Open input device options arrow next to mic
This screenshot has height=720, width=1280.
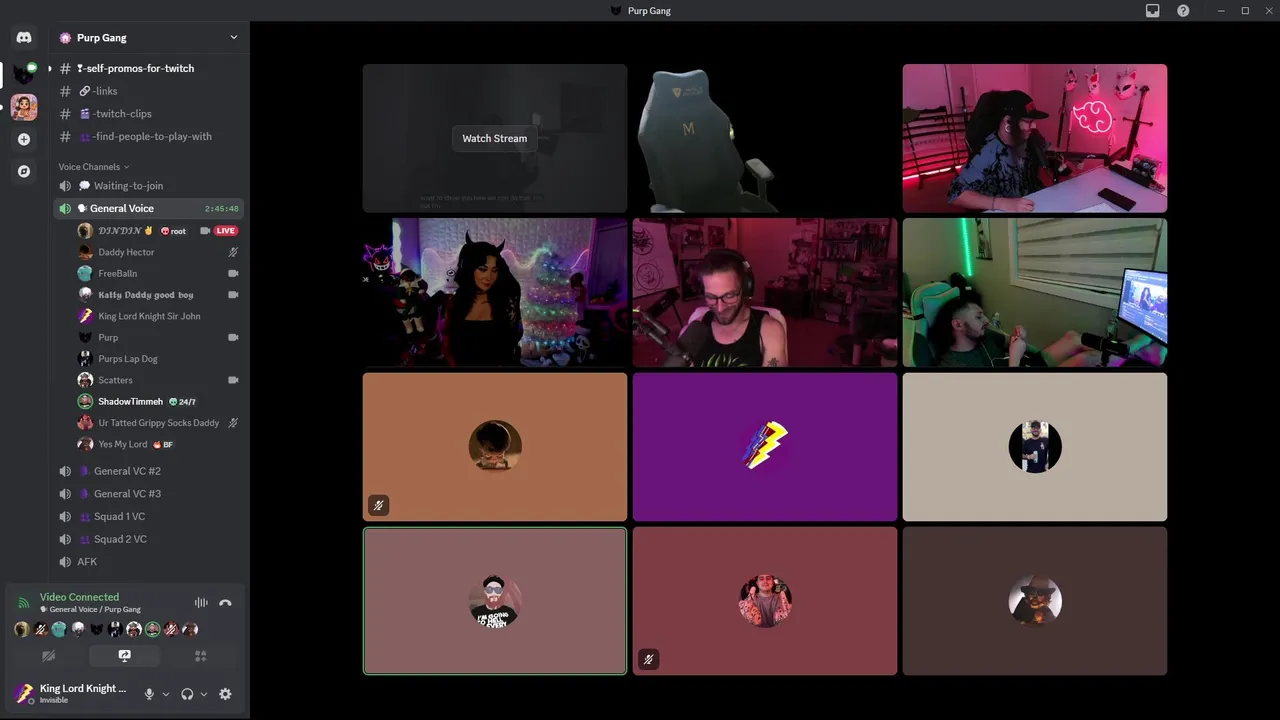click(x=166, y=694)
